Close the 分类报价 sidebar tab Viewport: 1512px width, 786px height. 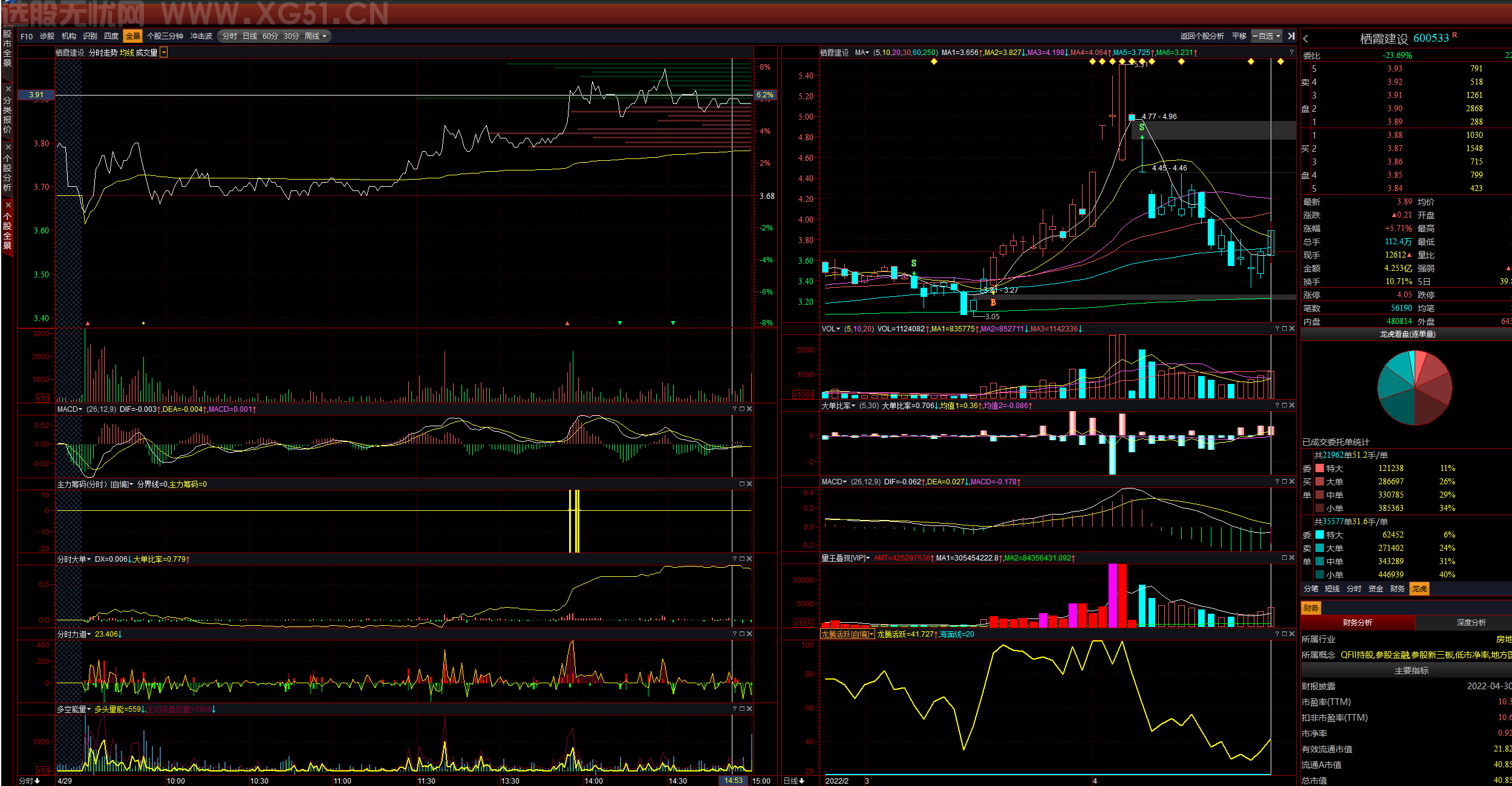click(x=8, y=89)
